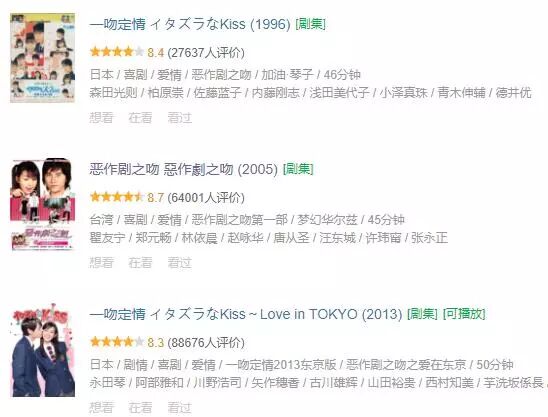Open the 2005 恶作剧之吻 poster thumbnail
This screenshot has height=417, width=548.
pos(42,204)
